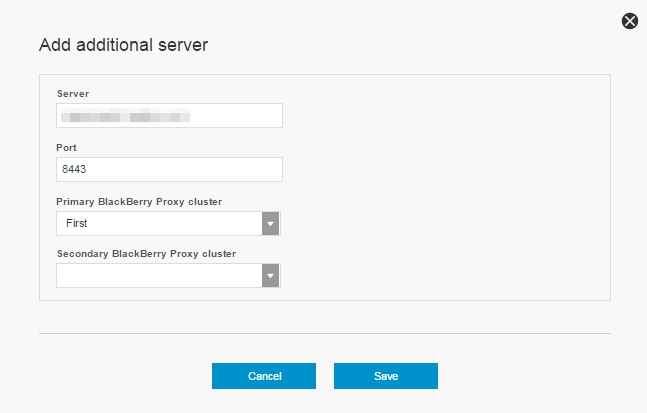Open the dropdown showing First

(x=160, y=223)
